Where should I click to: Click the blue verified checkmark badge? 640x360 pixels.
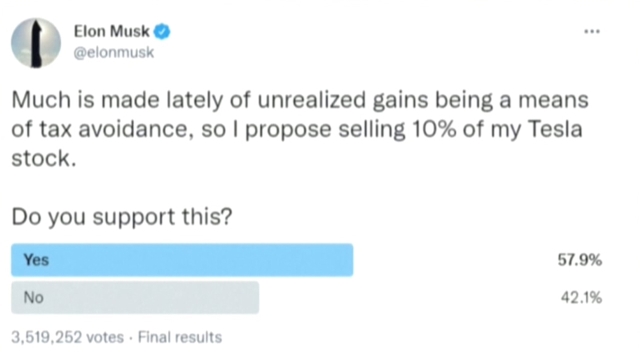click(162, 31)
